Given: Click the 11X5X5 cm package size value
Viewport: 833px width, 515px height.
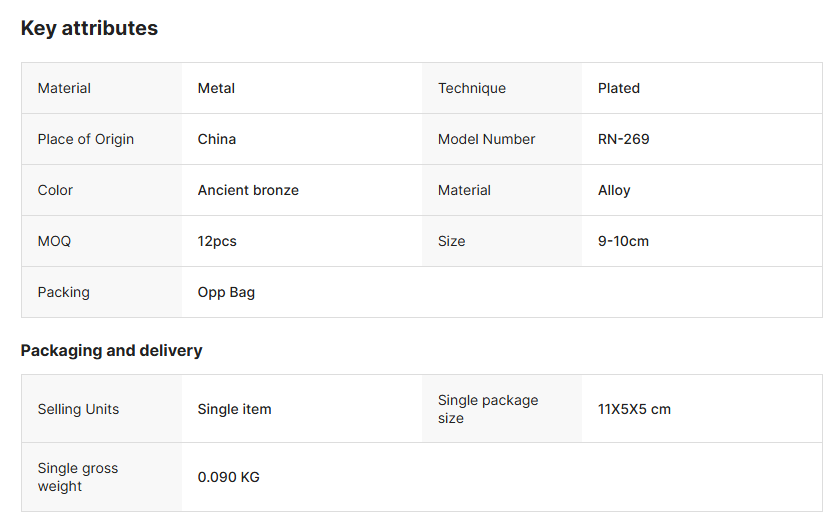Looking at the screenshot, I should 634,409.
